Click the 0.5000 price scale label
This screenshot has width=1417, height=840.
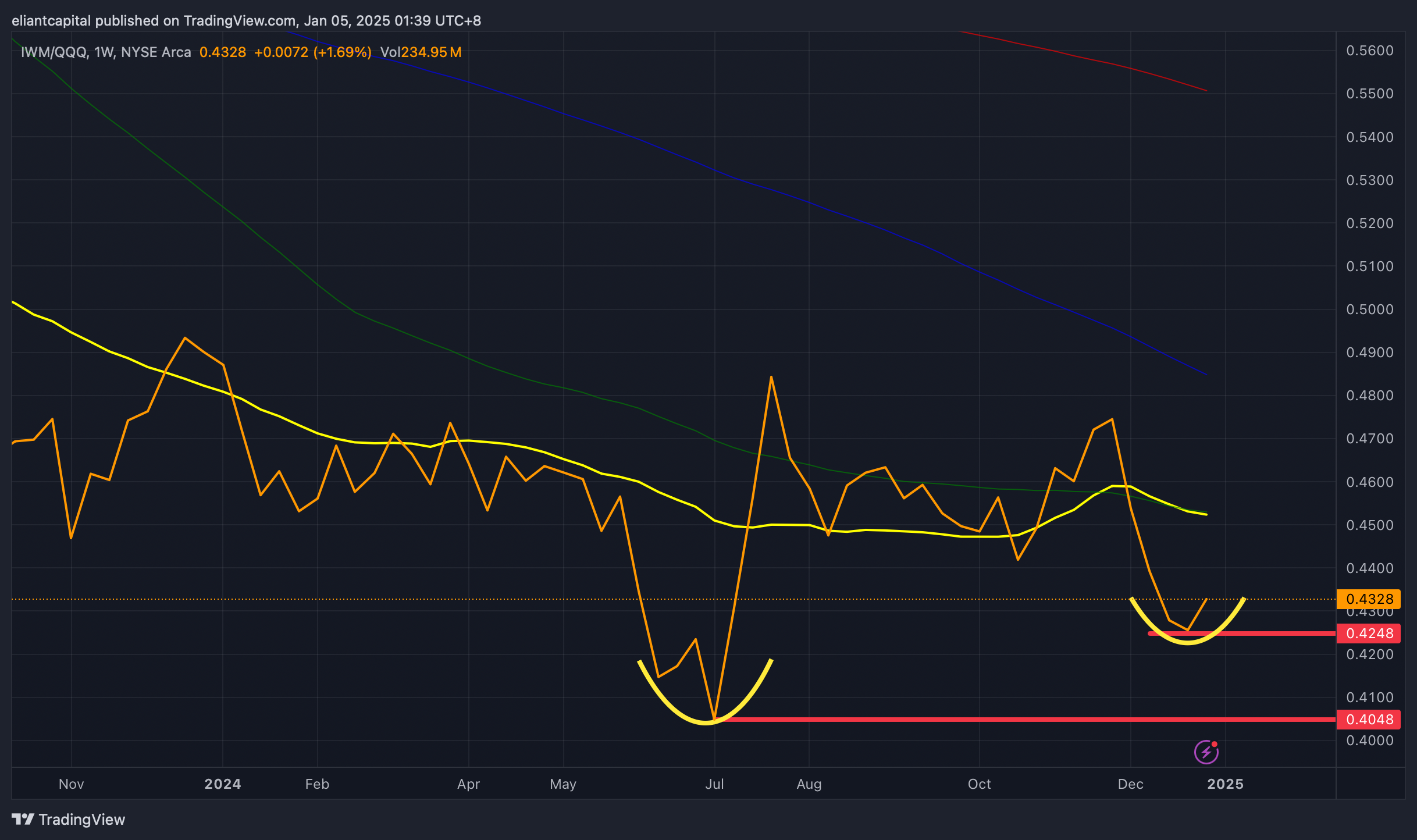(1369, 309)
